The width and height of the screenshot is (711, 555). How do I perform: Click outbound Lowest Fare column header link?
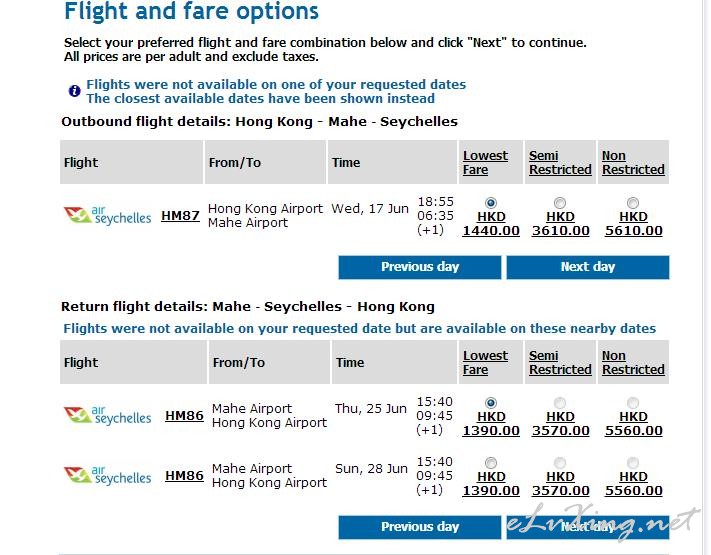click(485, 162)
